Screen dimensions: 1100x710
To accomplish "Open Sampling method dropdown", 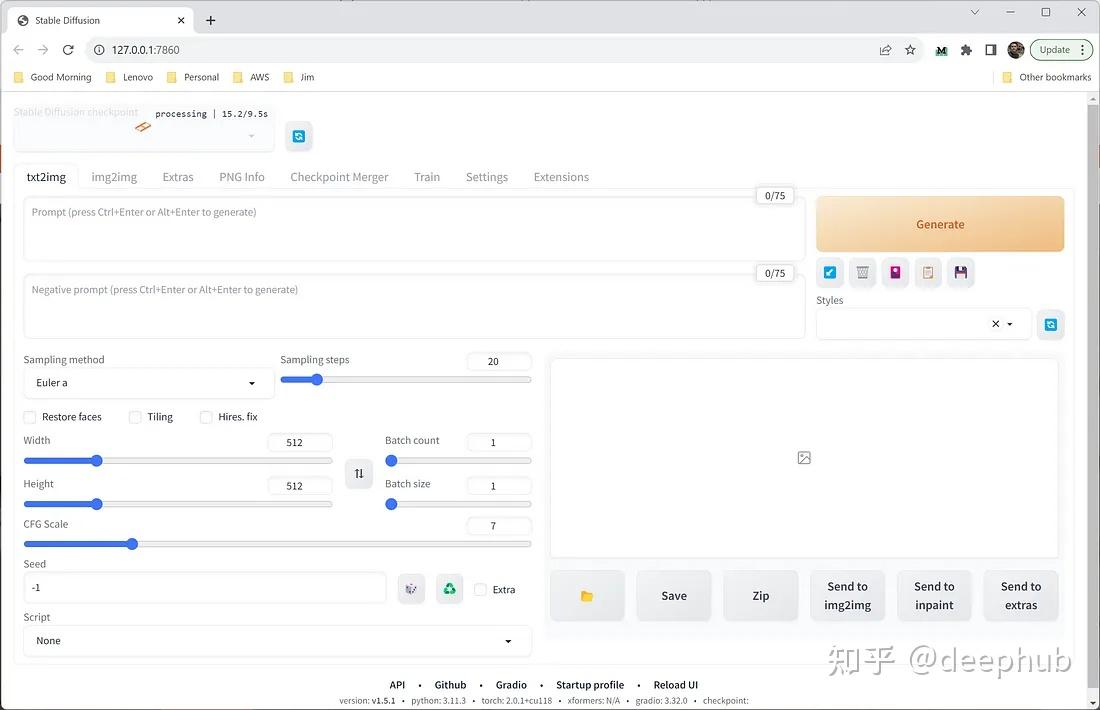I will click(148, 383).
